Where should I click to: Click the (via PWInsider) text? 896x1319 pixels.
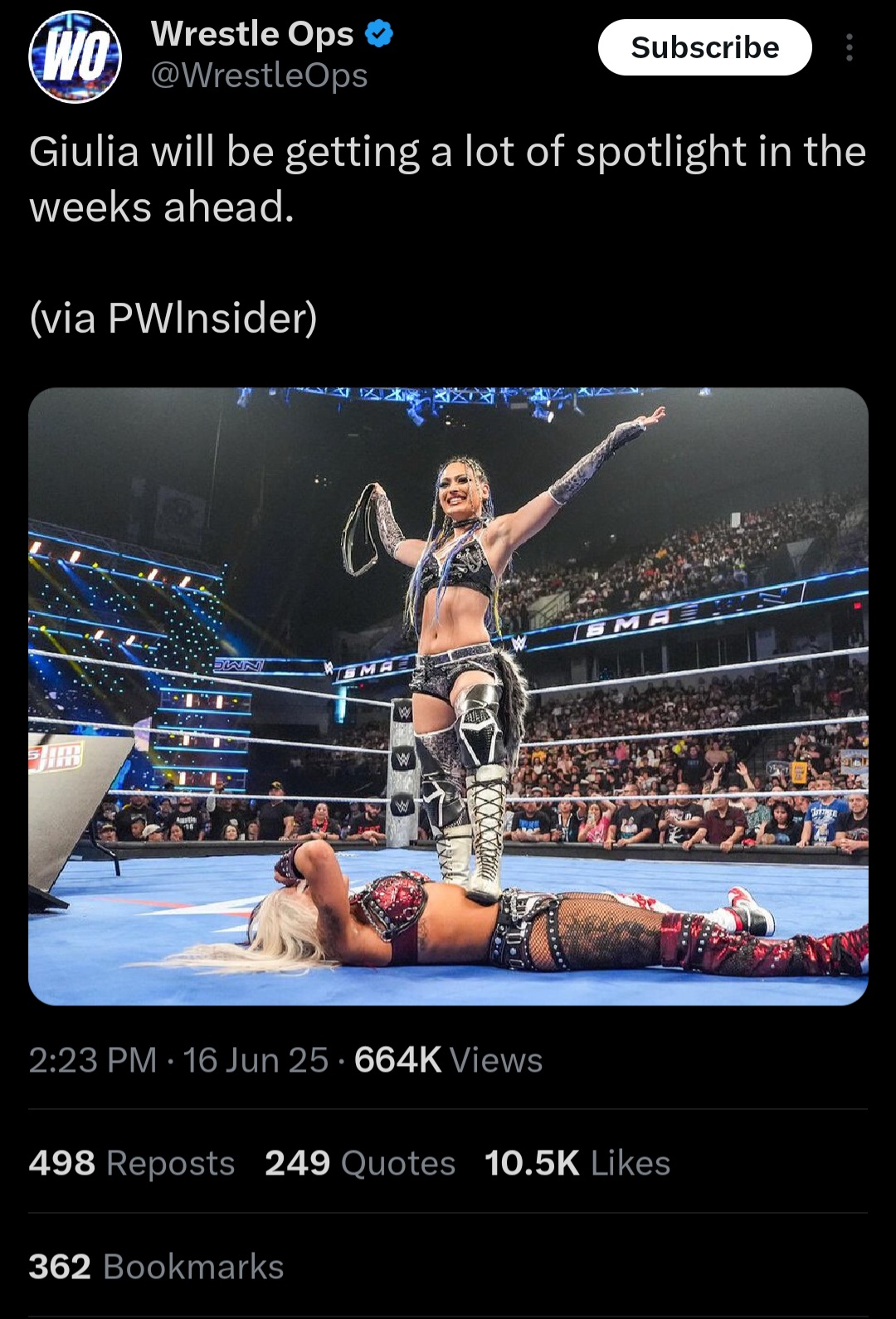pyautogui.click(x=173, y=318)
